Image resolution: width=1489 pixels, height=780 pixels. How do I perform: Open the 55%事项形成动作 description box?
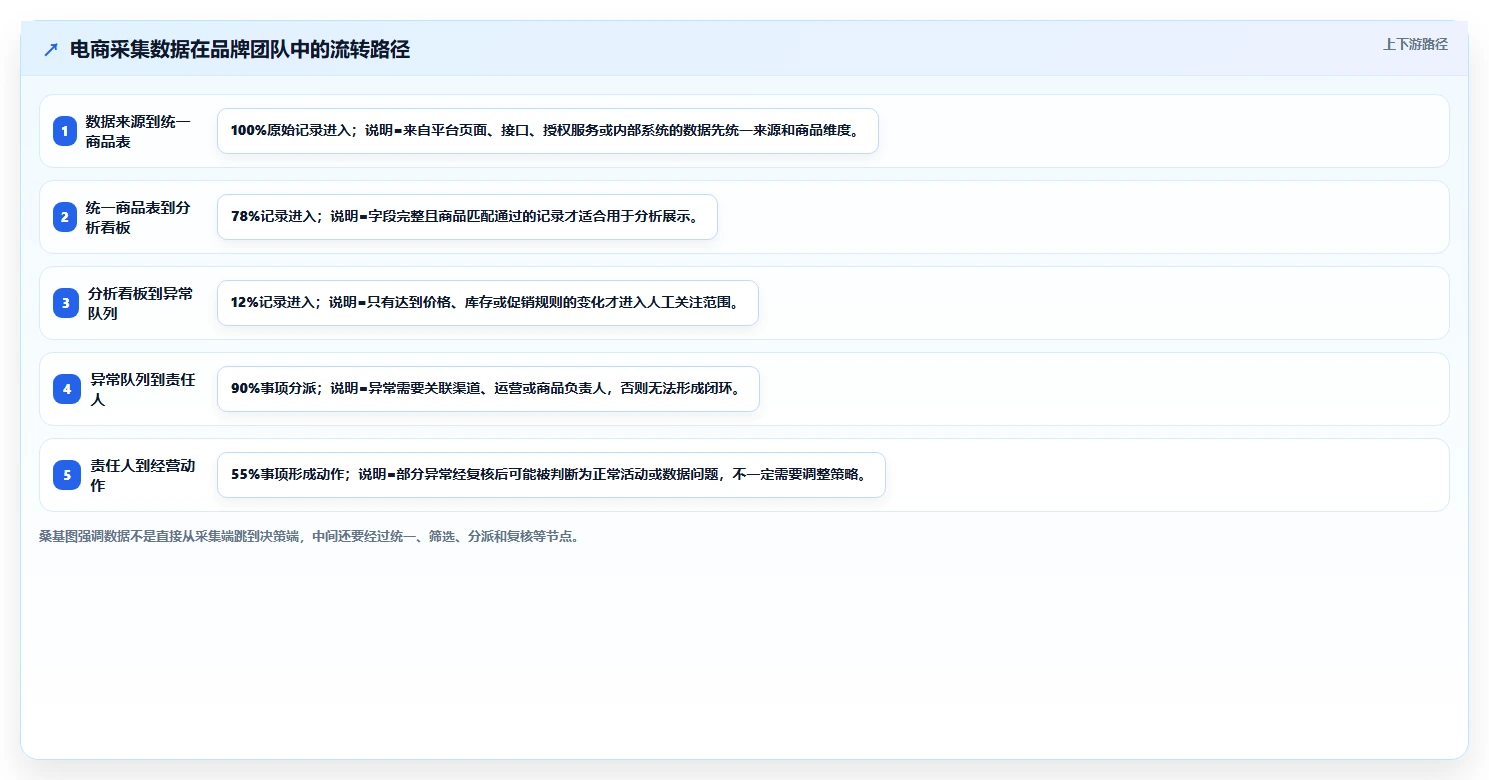[551, 475]
